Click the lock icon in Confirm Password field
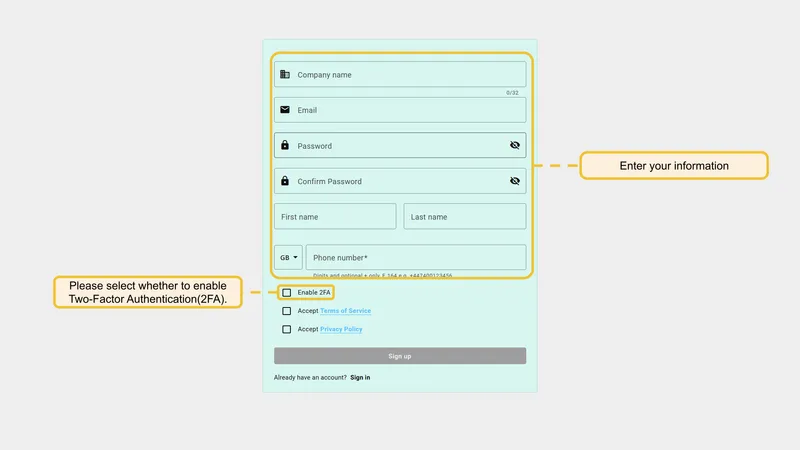The width and height of the screenshot is (800, 450). [x=285, y=181]
